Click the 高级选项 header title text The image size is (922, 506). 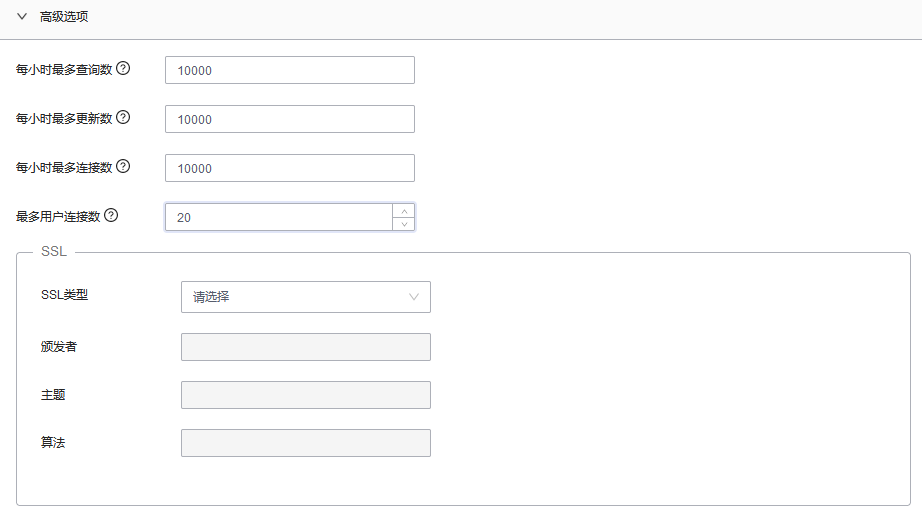[x=65, y=17]
